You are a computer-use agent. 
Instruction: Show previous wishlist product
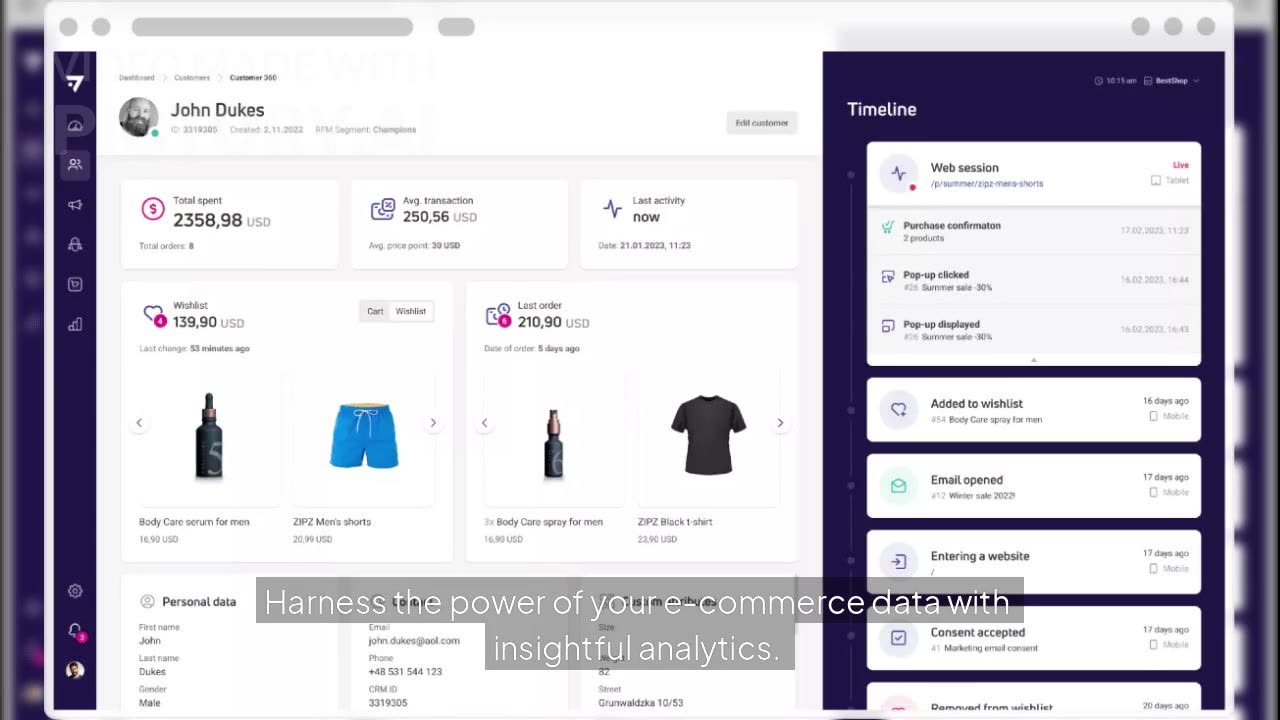139,423
